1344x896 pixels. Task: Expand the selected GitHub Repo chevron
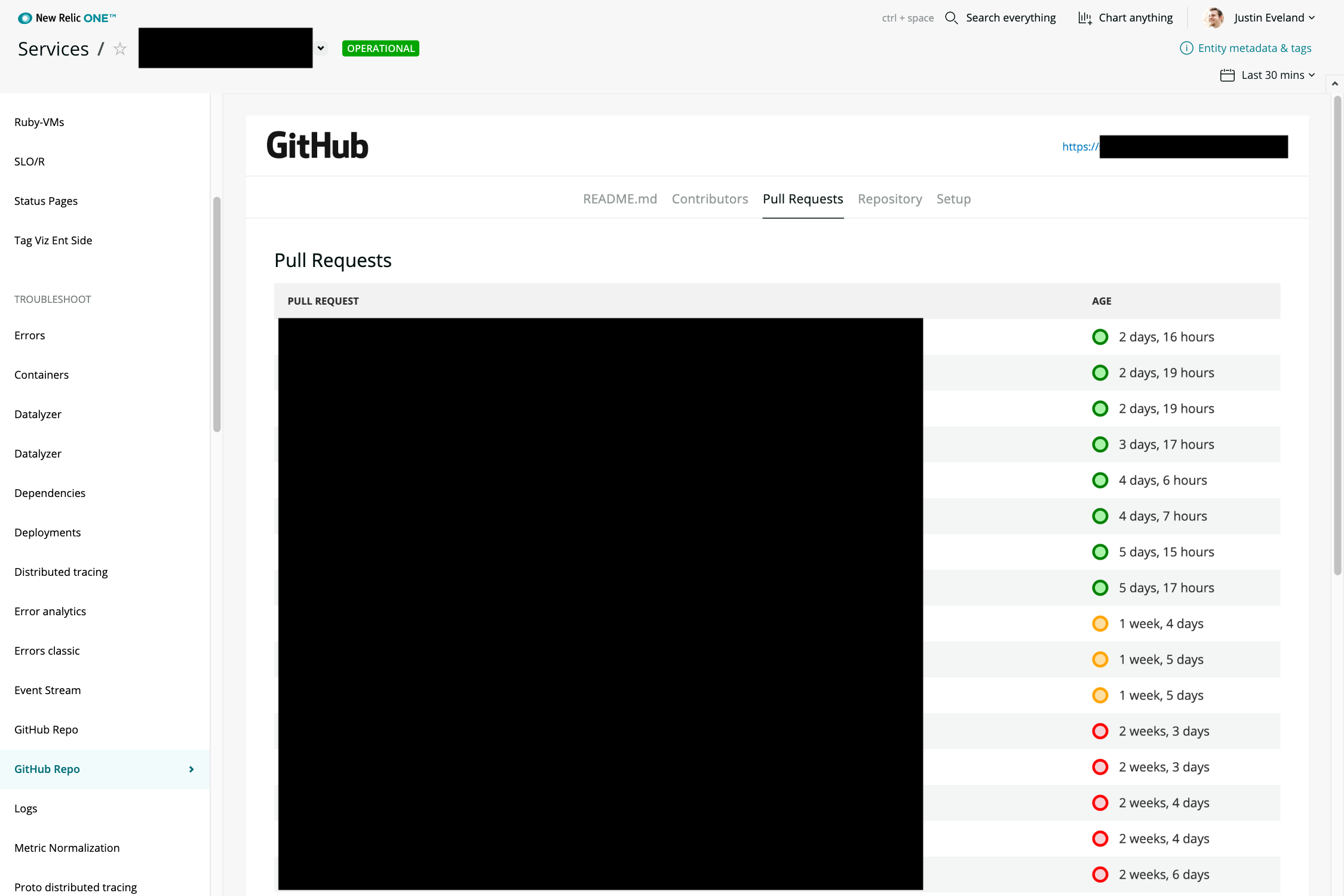[191, 769]
